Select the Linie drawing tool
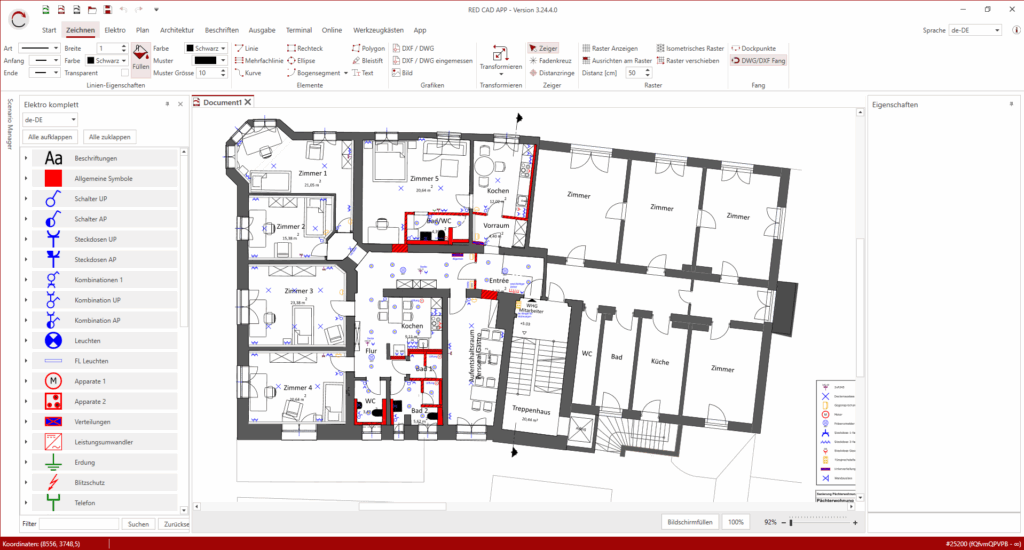Screen dimensions: 1024x550 tap(247, 48)
